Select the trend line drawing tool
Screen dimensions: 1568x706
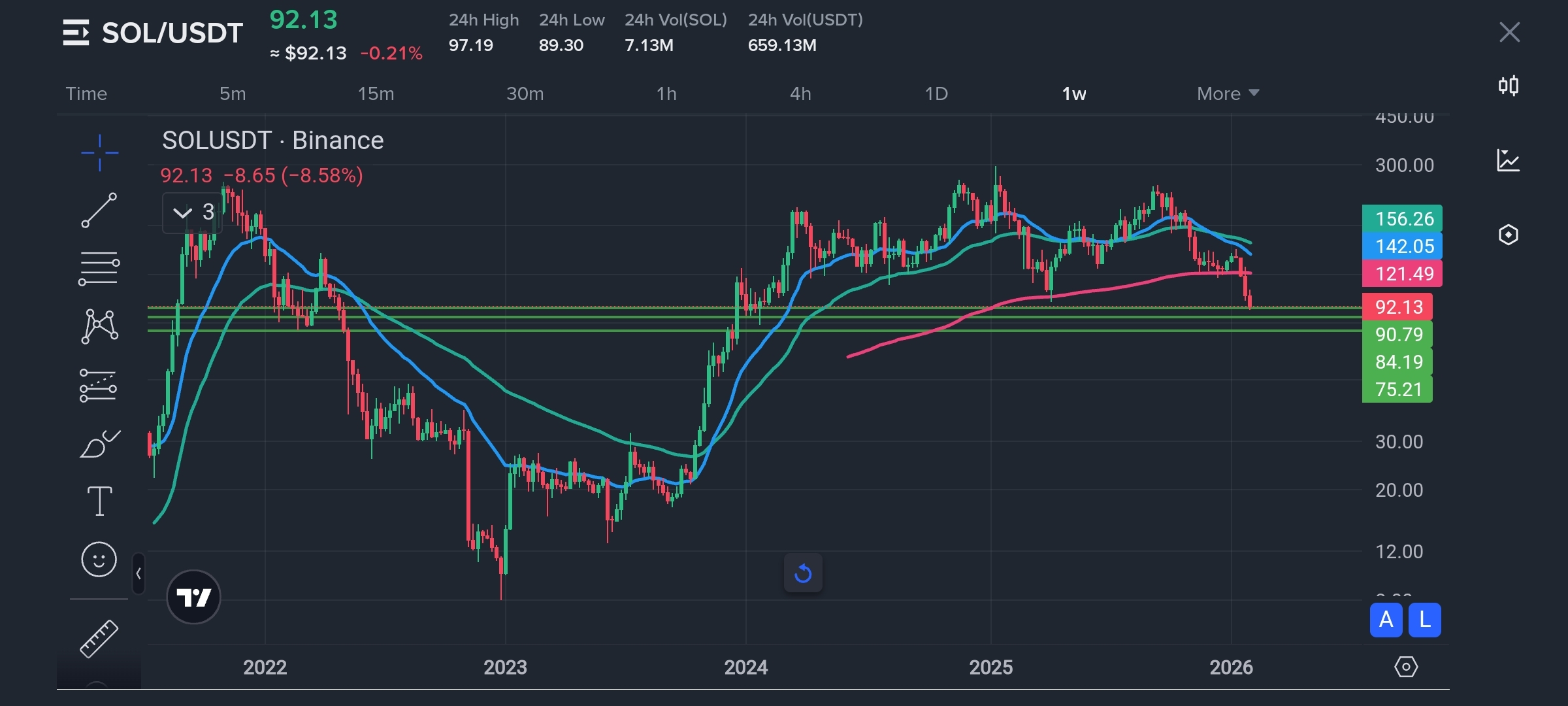(99, 210)
